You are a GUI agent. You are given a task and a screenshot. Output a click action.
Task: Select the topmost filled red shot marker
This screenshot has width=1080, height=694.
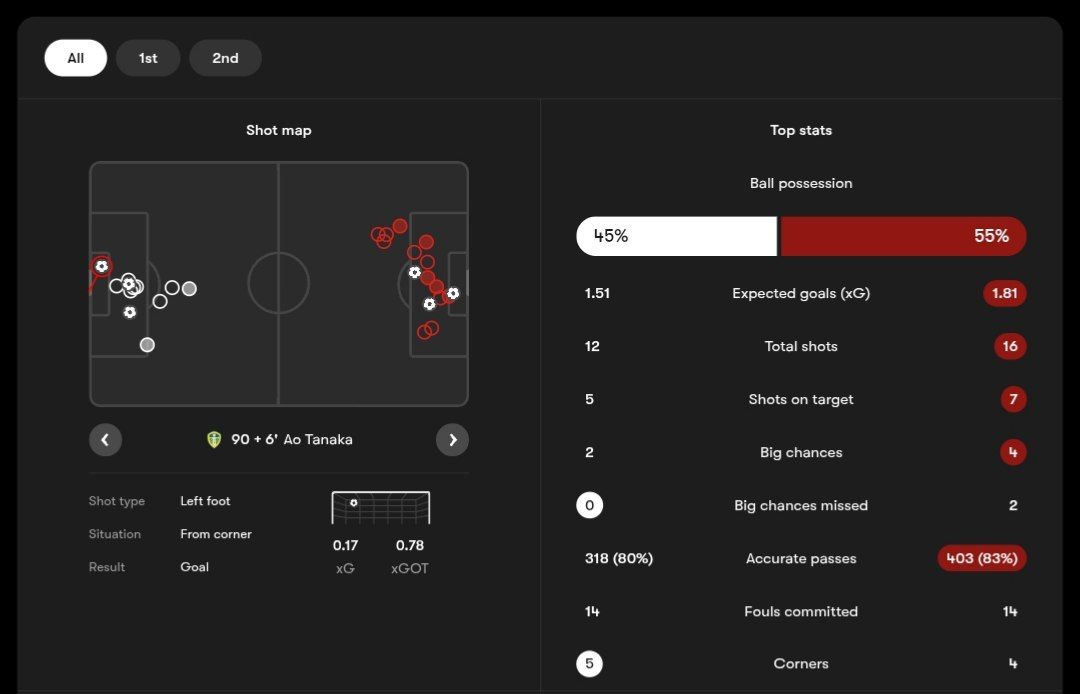(x=400, y=226)
